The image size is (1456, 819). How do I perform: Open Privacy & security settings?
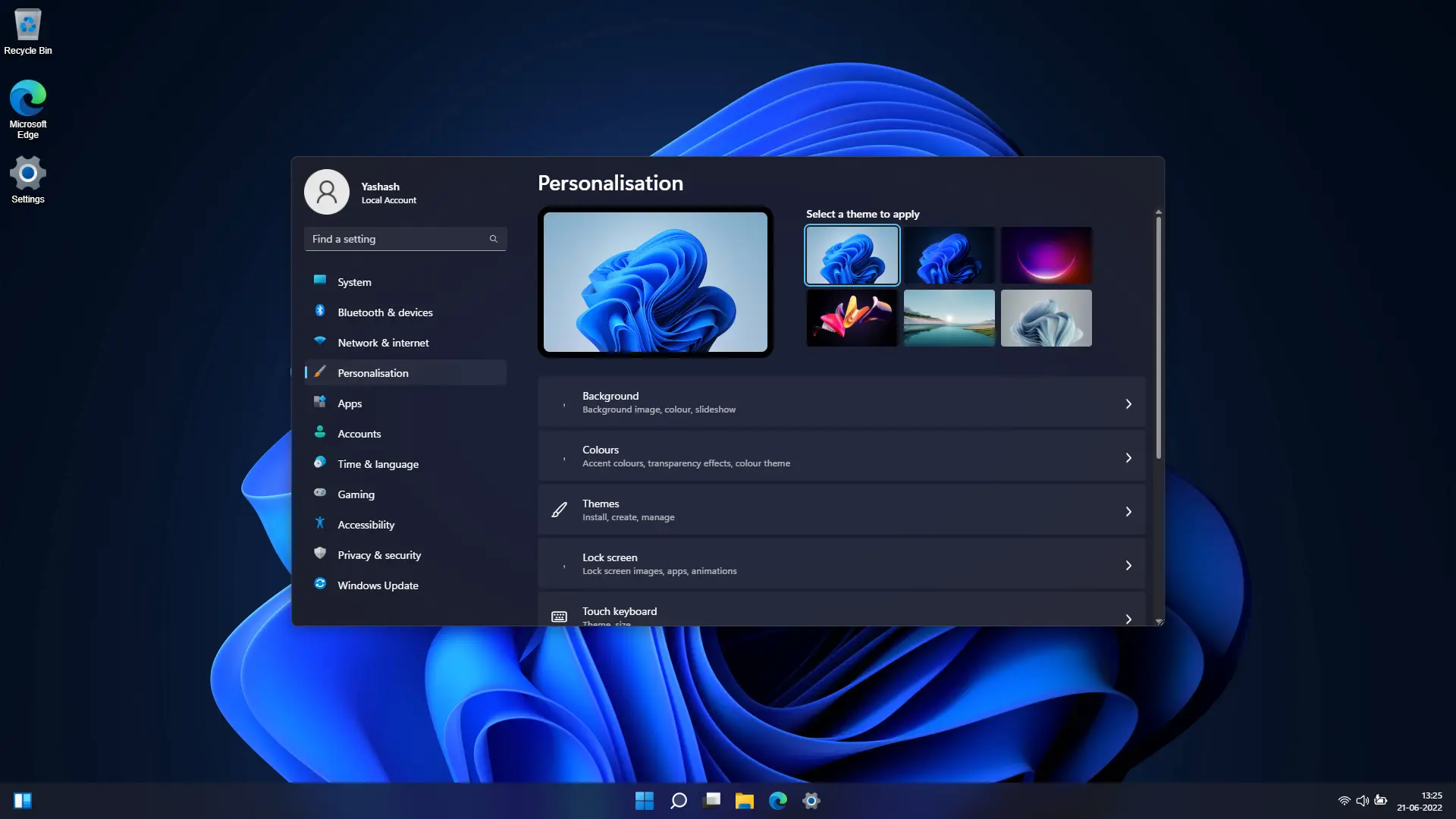(379, 554)
